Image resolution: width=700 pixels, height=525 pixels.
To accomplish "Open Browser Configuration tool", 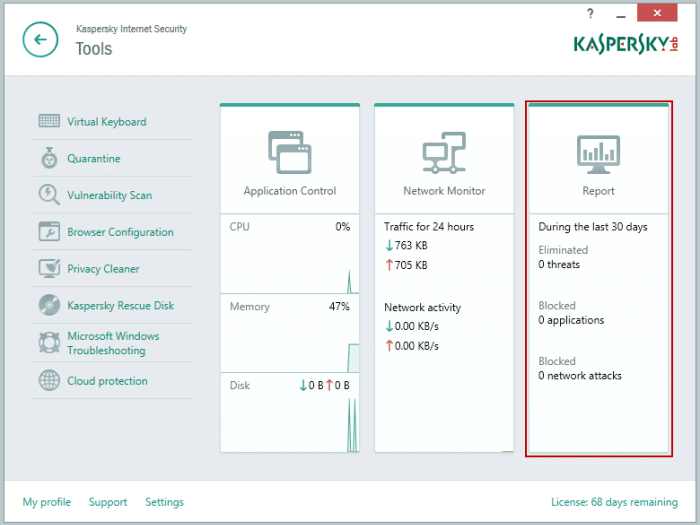I will (121, 232).
